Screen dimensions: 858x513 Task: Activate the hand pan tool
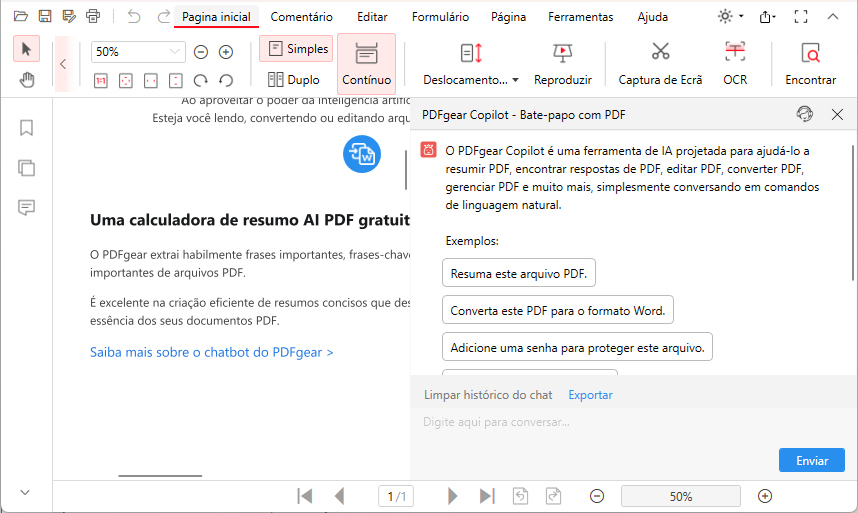pos(26,80)
